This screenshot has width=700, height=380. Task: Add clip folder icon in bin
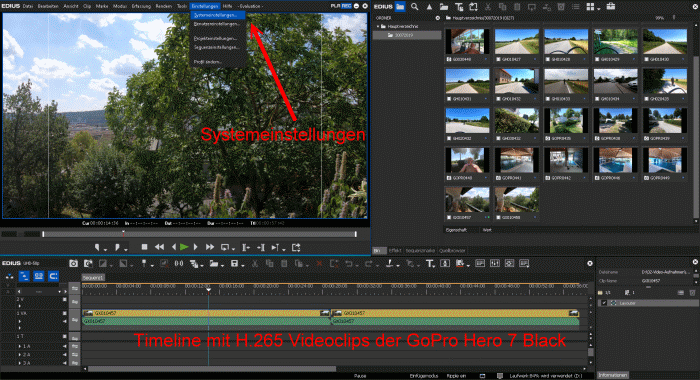(x=444, y=7)
